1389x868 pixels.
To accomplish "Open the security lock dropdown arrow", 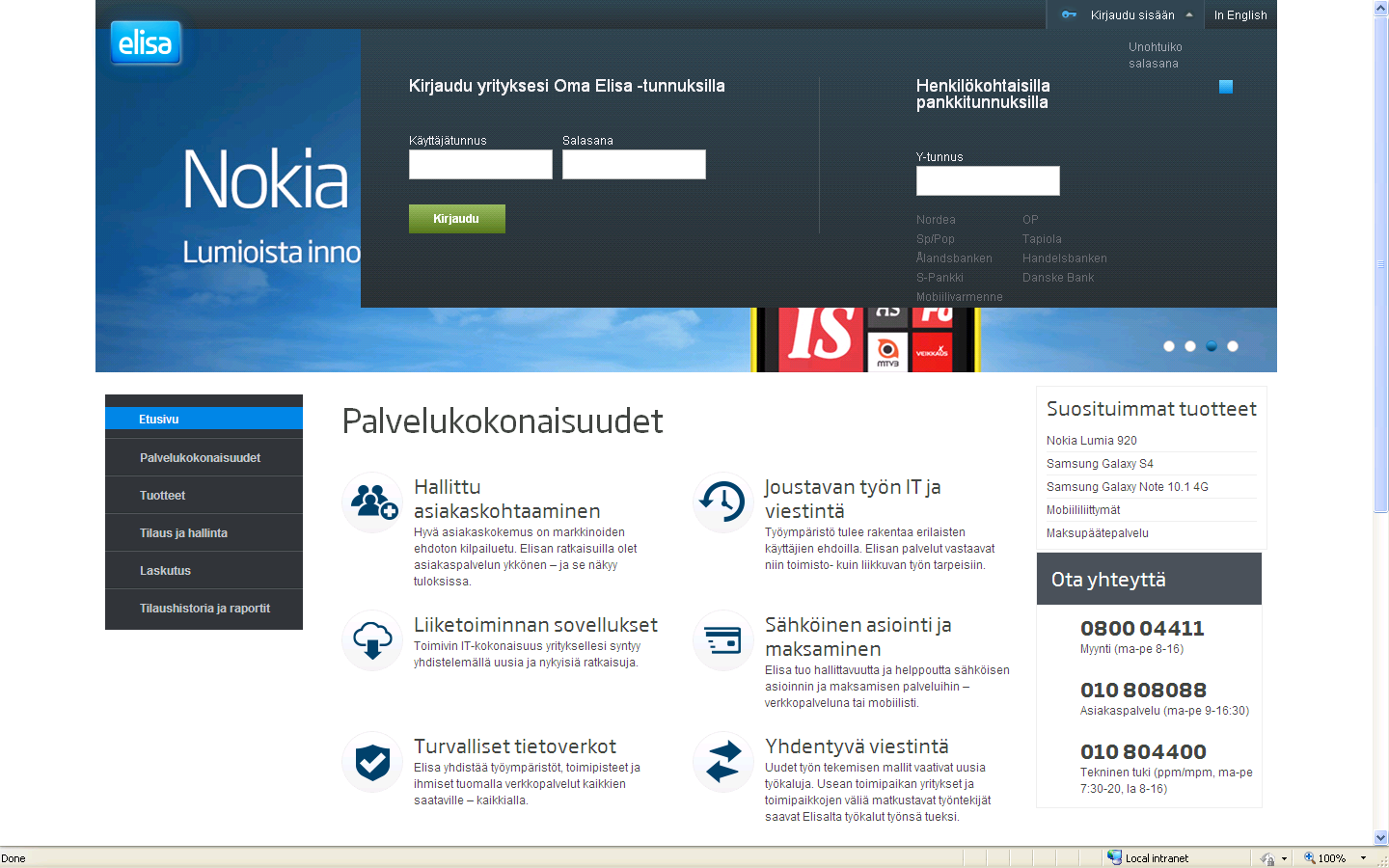I will pyautogui.click(x=1284, y=858).
